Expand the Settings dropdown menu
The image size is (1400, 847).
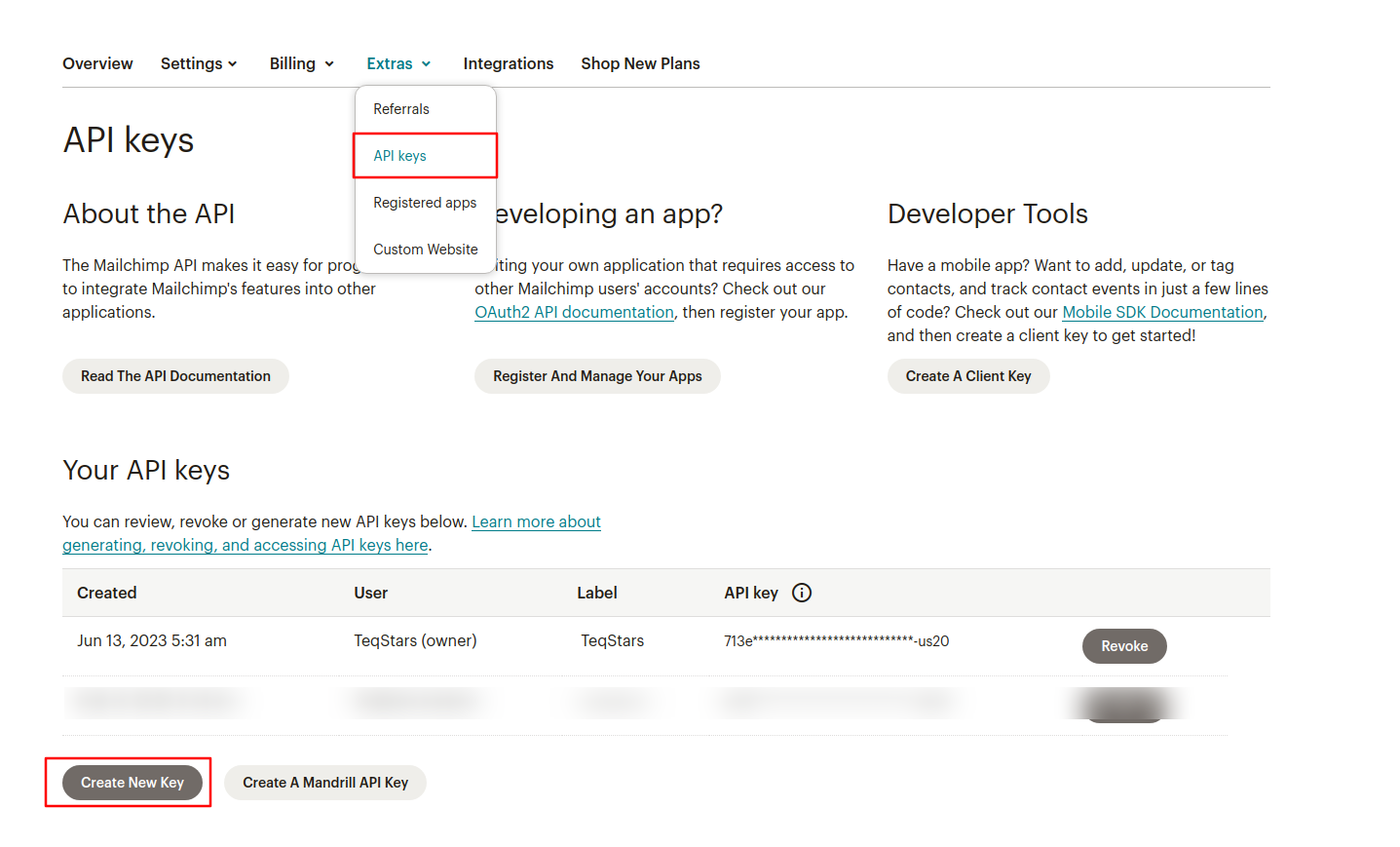(199, 63)
